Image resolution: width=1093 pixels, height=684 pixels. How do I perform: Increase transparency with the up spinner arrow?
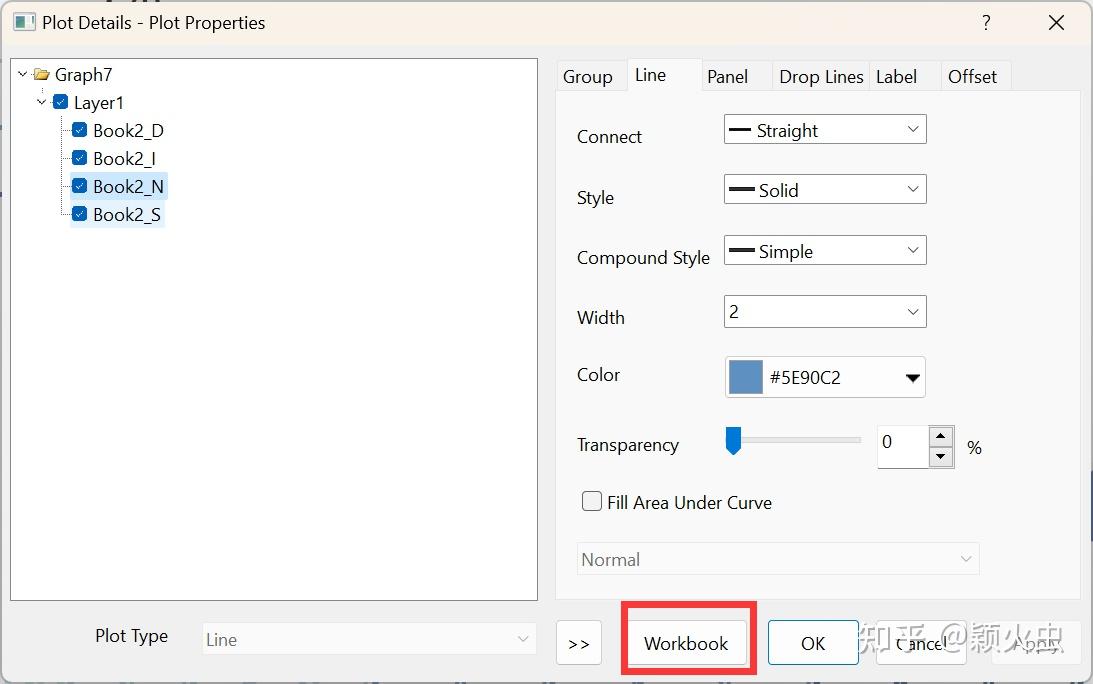point(940,435)
